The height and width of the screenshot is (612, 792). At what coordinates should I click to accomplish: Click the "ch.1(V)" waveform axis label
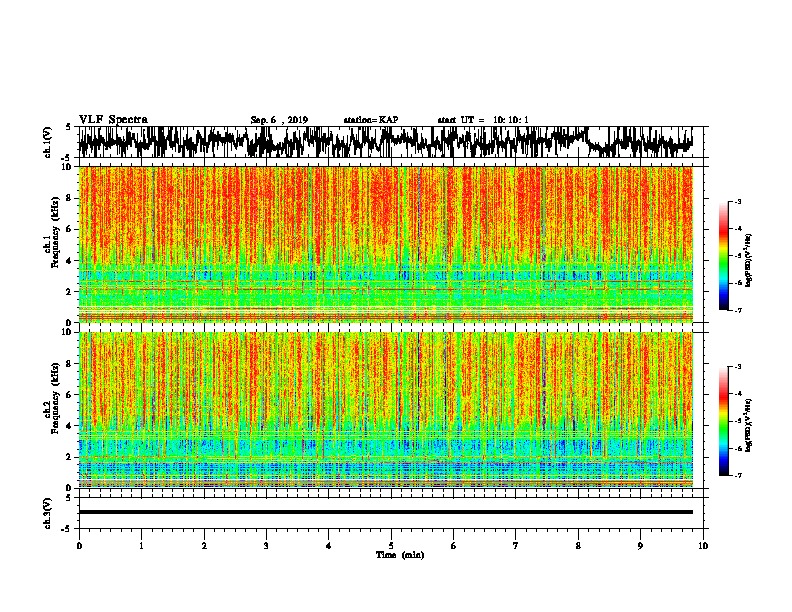(47, 142)
